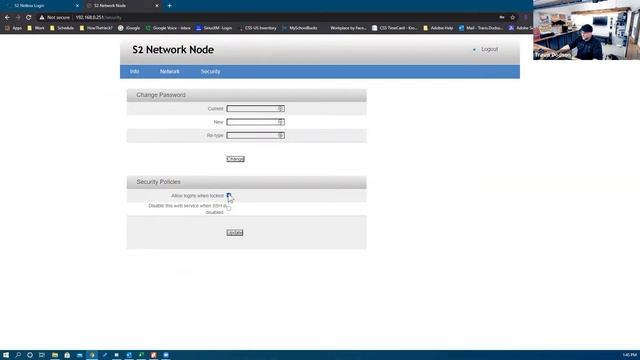Open File Explorer from the taskbar
Screen dimensions: 640x360
click(55, 355)
